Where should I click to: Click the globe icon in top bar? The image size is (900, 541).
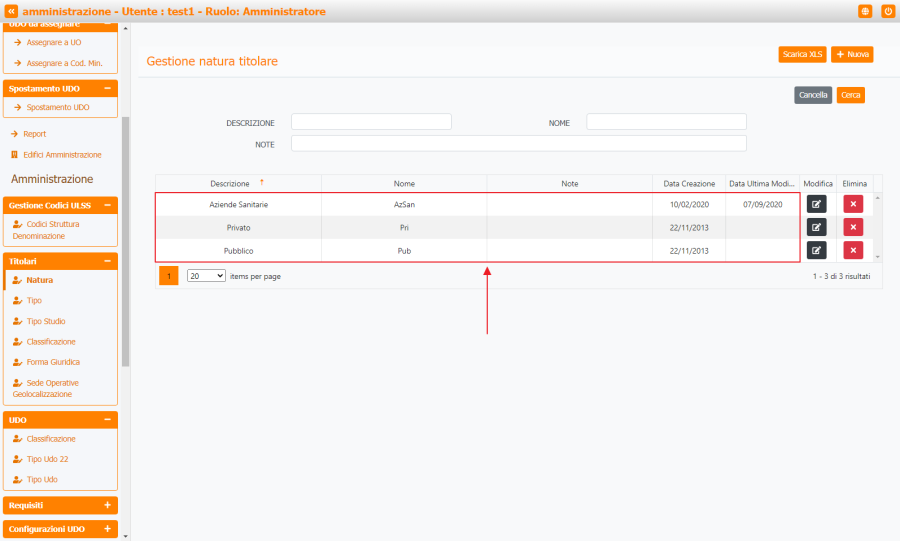[865, 11]
